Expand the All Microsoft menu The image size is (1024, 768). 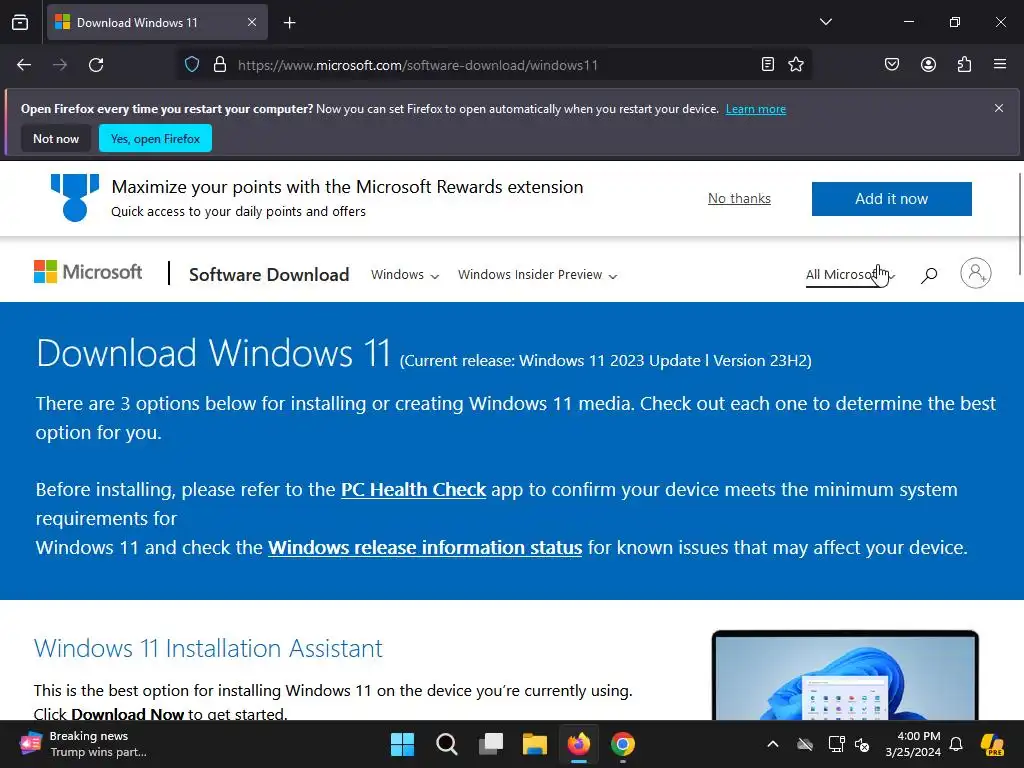tap(850, 275)
